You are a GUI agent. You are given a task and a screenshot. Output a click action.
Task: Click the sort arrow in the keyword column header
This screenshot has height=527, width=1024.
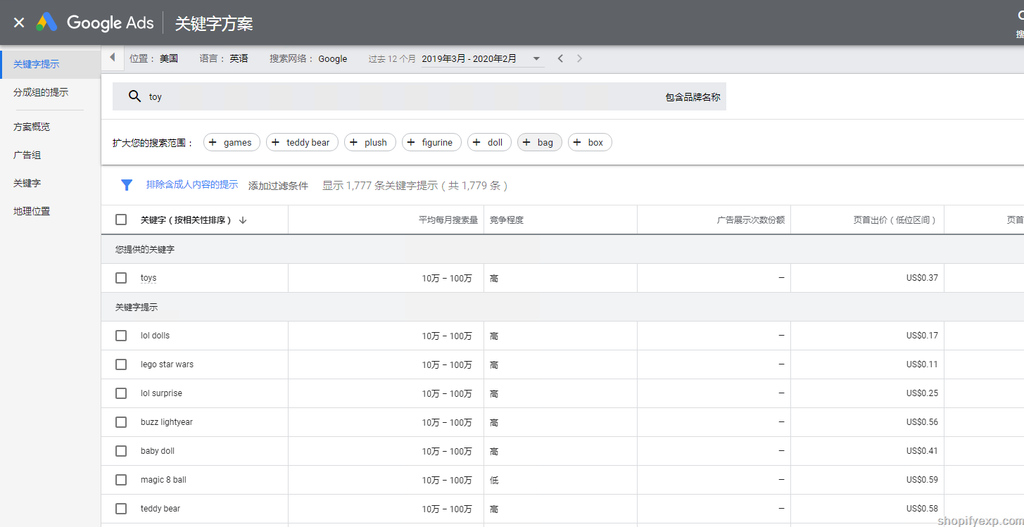coord(243,220)
